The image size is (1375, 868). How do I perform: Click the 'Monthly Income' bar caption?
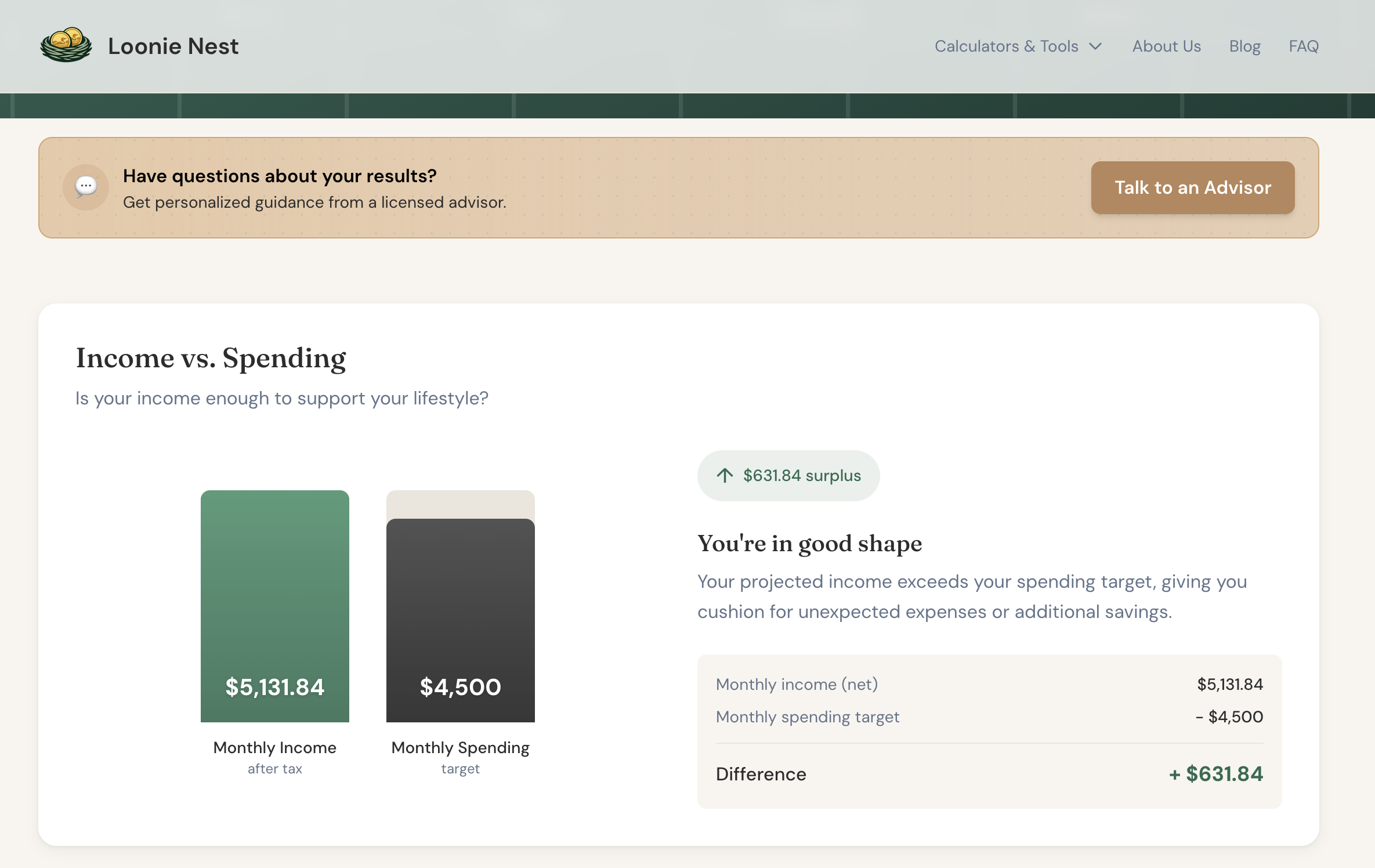click(x=275, y=748)
